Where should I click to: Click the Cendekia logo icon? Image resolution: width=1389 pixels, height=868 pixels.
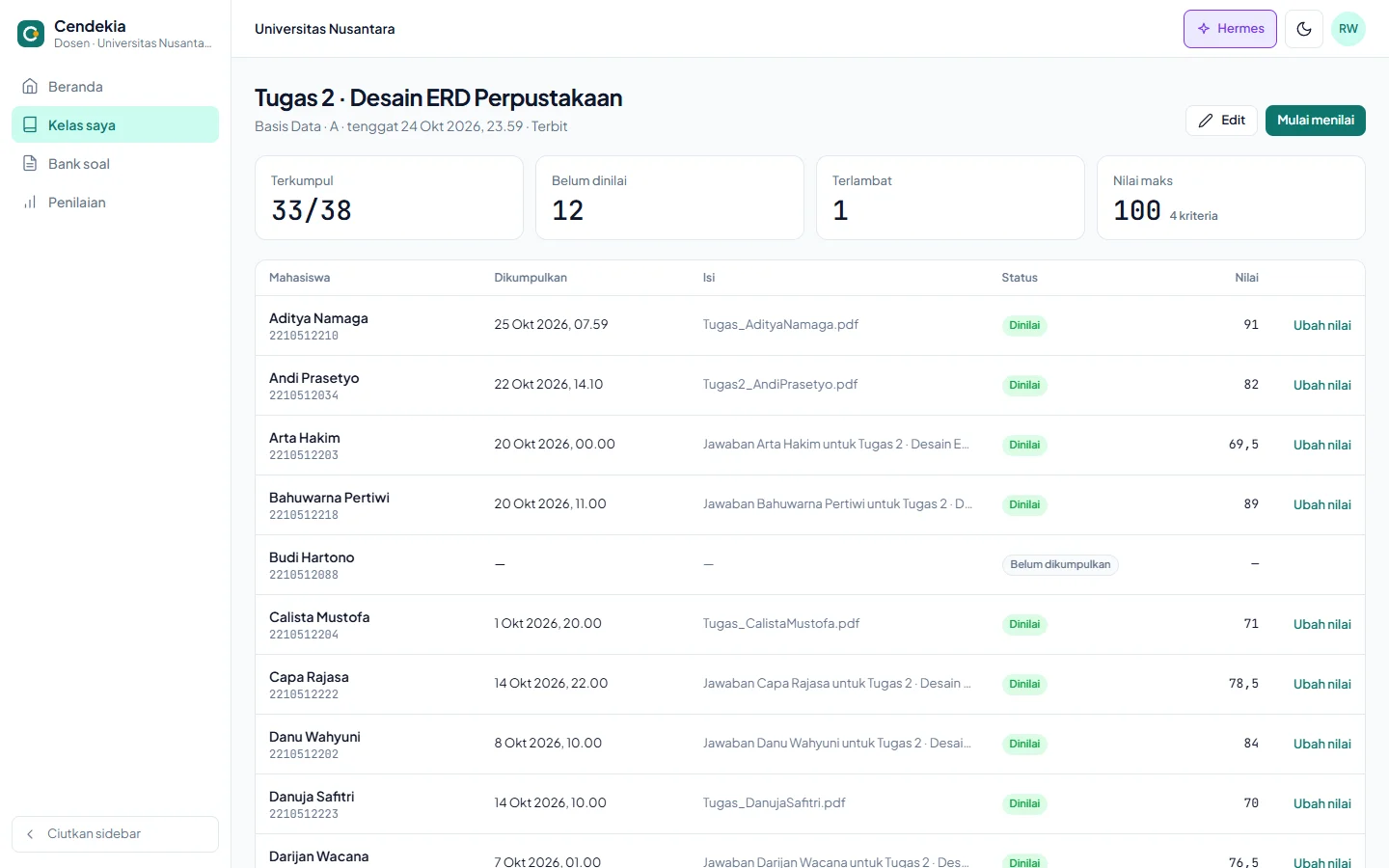pos(31,34)
